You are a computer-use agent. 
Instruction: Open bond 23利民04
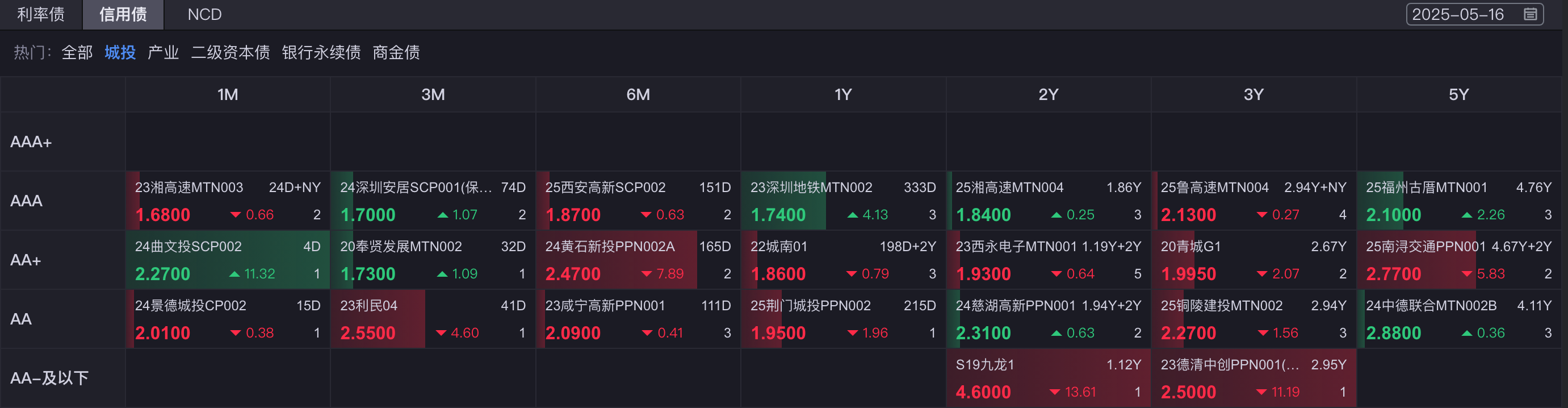[368, 306]
